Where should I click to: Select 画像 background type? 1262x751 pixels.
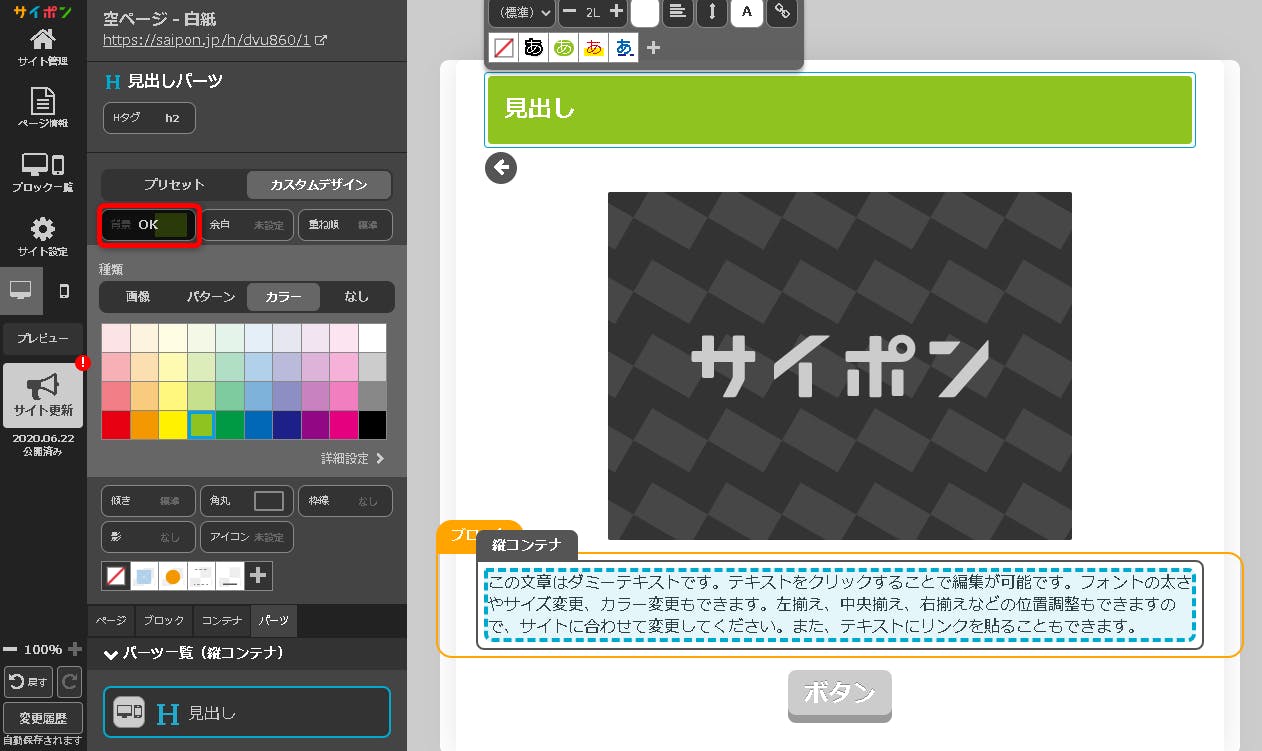coord(137,297)
